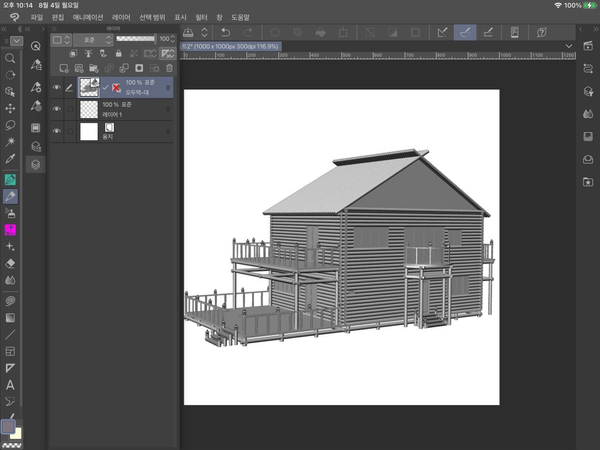The height and width of the screenshot is (450, 600).
Task: Click the 도움말 help menu
Action: pyautogui.click(x=241, y=18)
